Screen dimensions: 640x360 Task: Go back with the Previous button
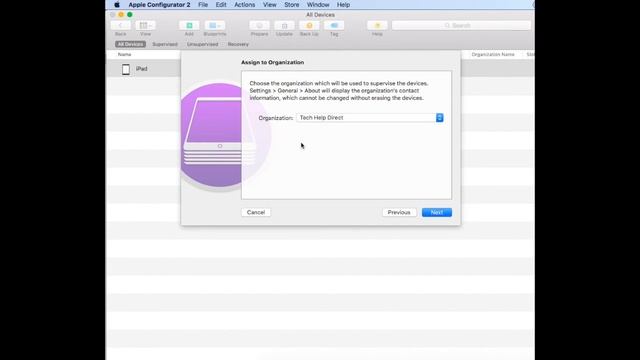(x=399, y=212)
